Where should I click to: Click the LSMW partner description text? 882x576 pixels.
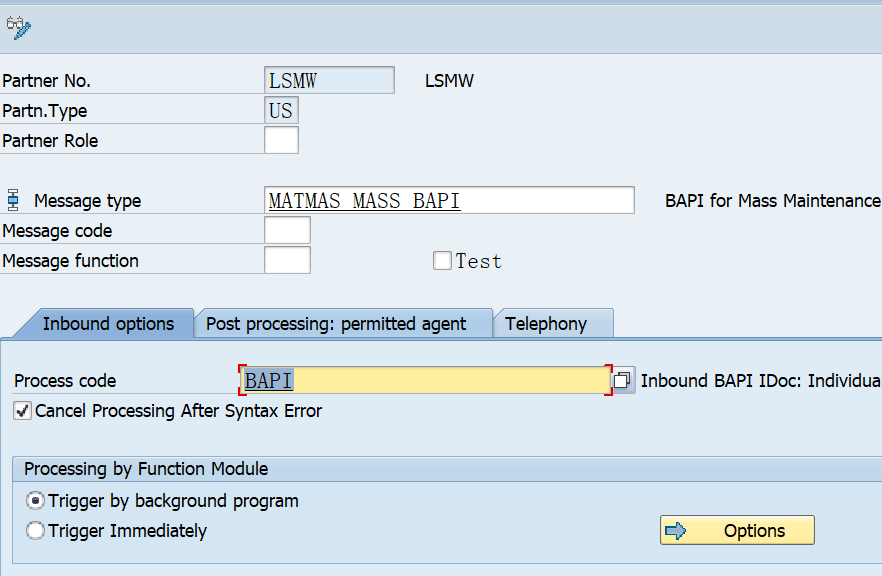point(448,80)
